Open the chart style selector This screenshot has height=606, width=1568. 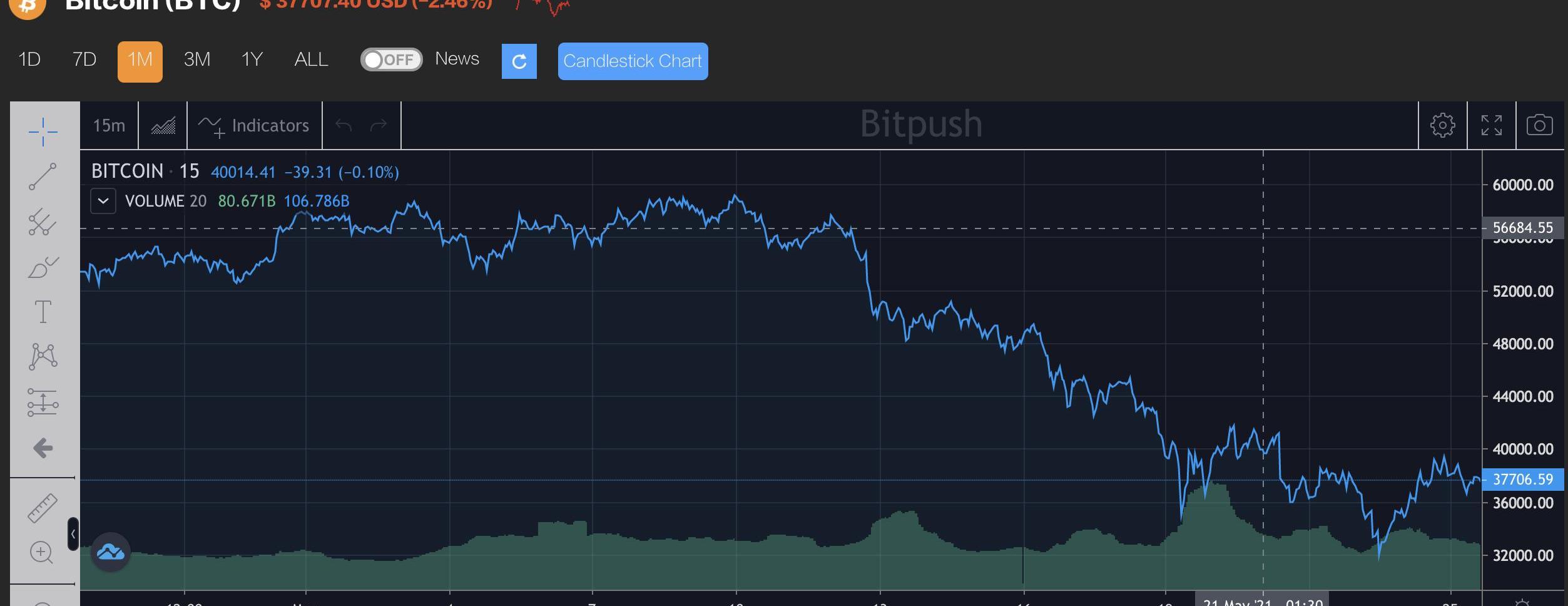tap(163, 125)
